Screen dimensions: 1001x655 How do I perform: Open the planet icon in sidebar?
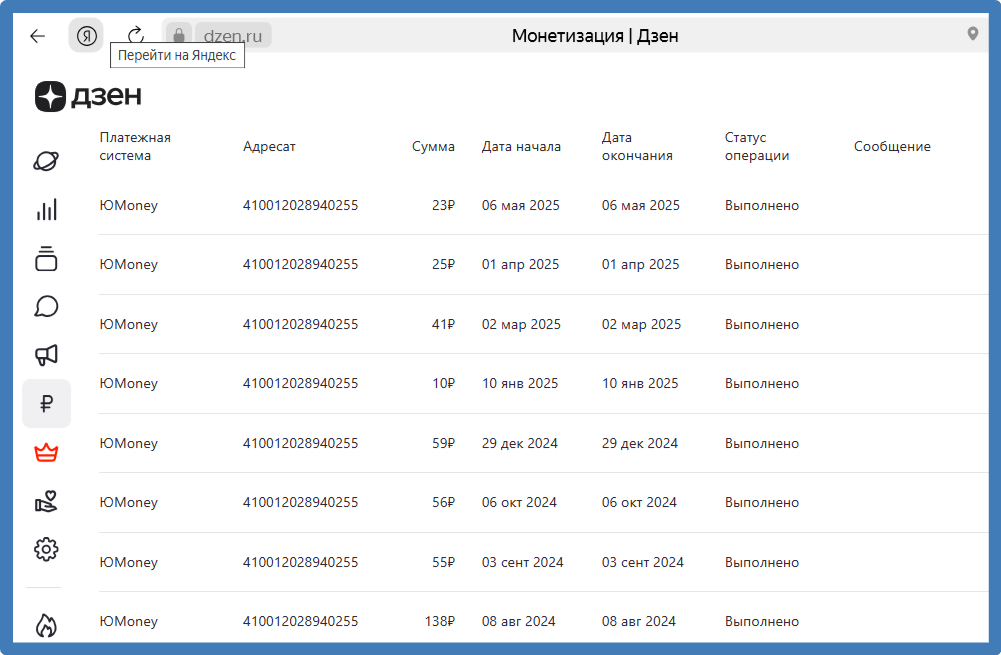pos(46,161)
